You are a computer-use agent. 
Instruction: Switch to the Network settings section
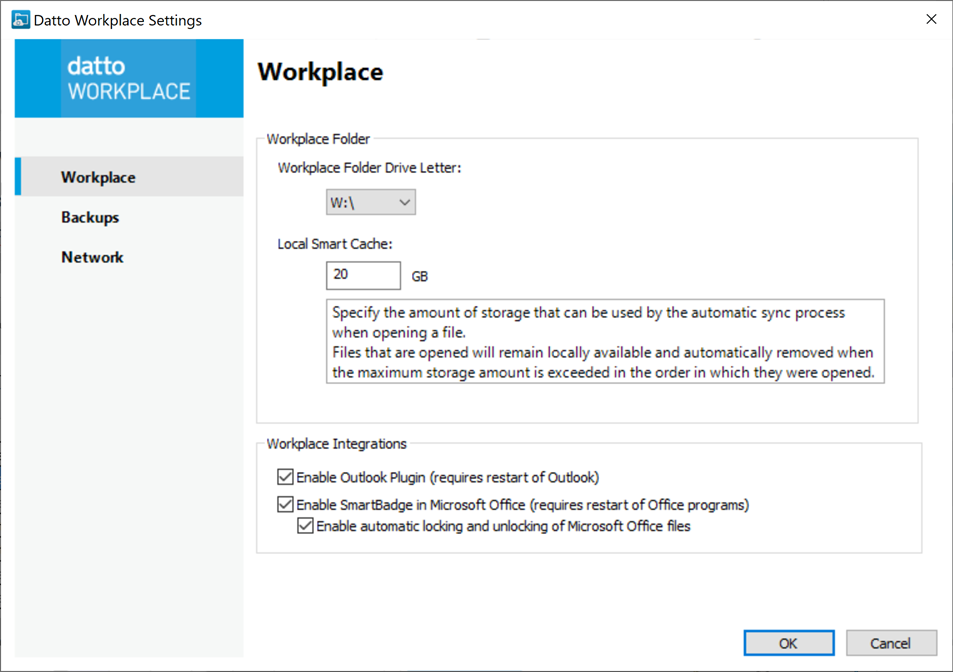pos(92,257)
